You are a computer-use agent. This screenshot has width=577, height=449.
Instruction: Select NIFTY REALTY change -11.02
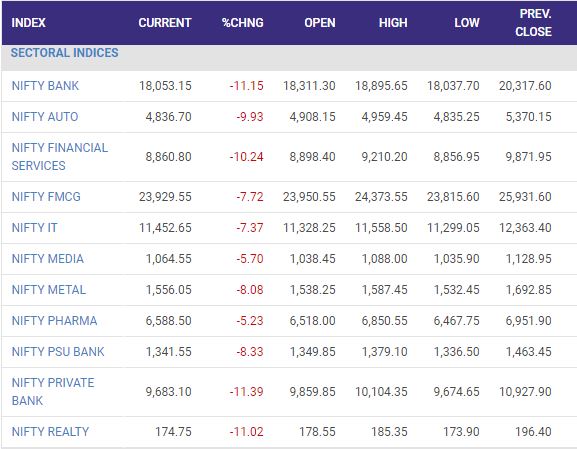click(x=247, y=431)
